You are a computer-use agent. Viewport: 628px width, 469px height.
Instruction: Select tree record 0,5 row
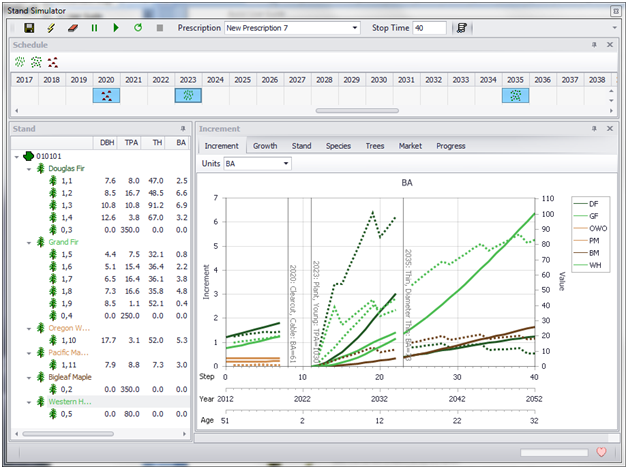pyautogui.click(x=100, y=414)
